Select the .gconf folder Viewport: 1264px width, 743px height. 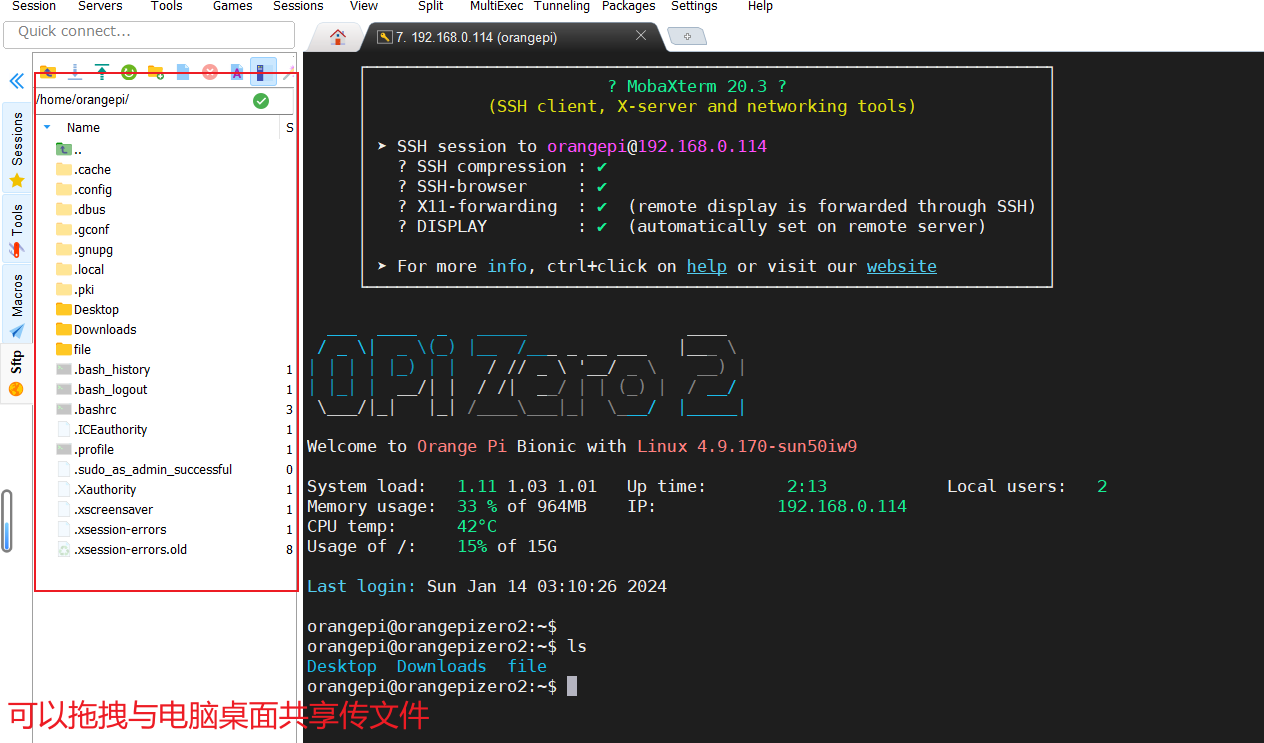82,229
